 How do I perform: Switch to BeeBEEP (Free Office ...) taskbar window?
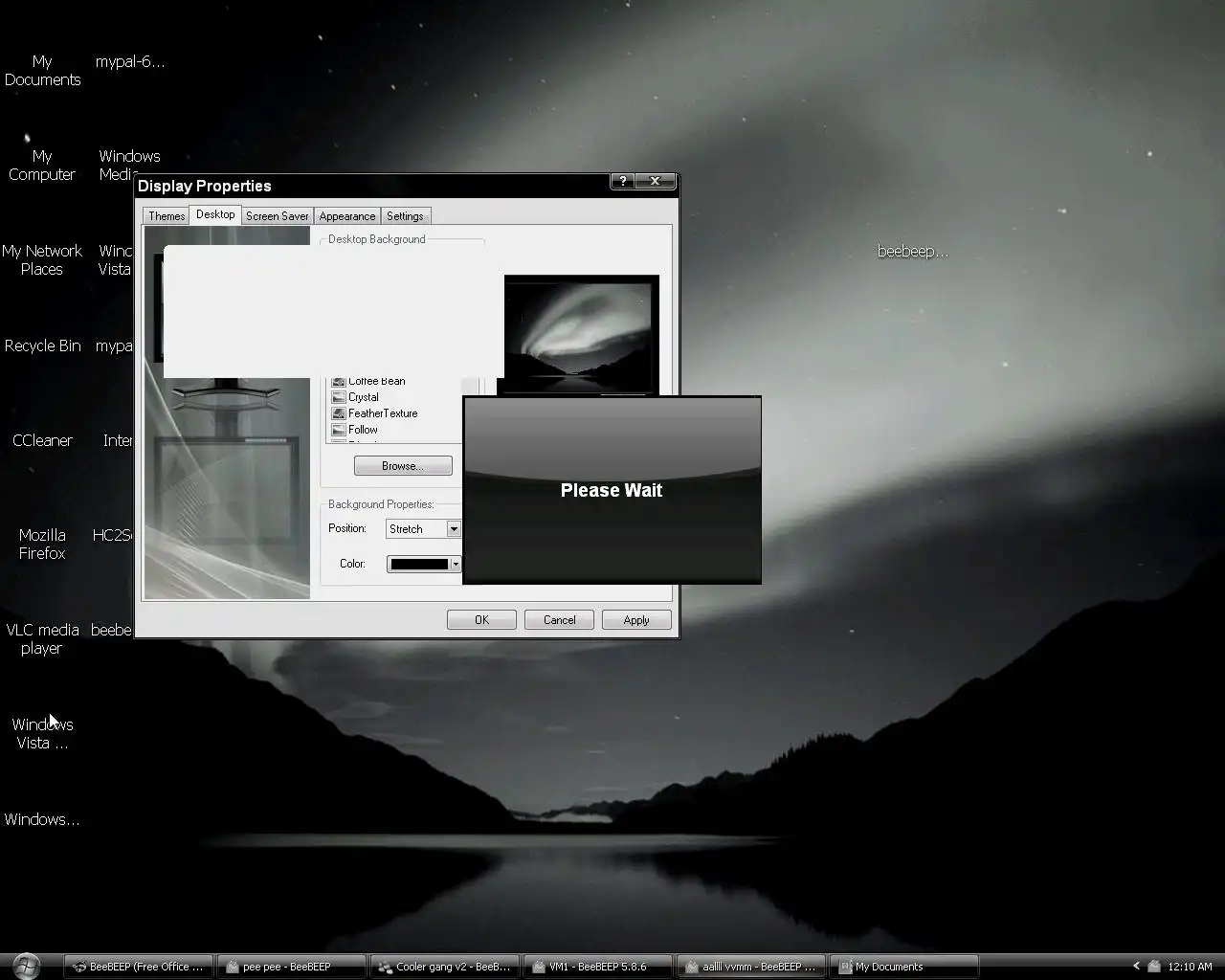(x=139, y=967)
